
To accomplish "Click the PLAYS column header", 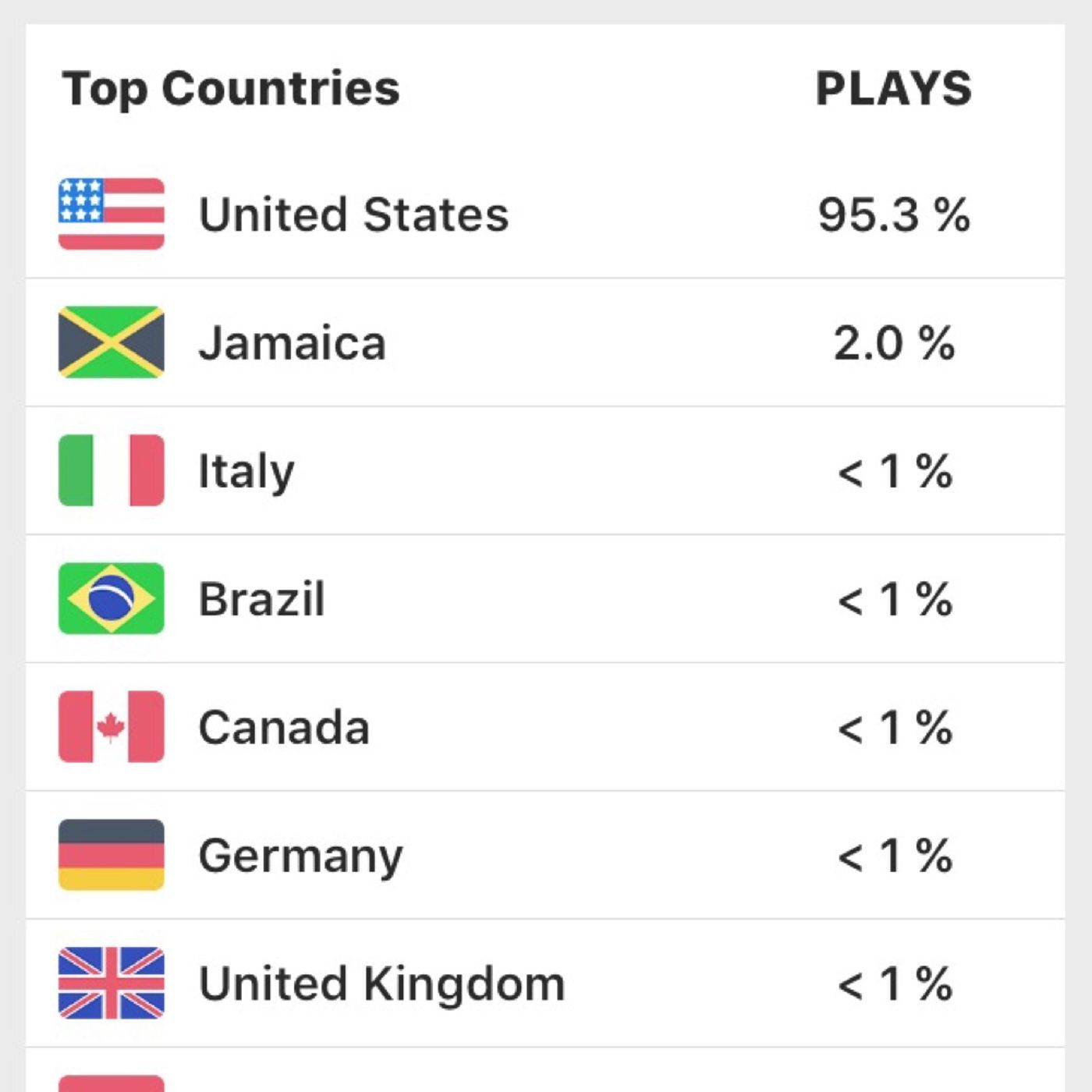I will (894, 88).
